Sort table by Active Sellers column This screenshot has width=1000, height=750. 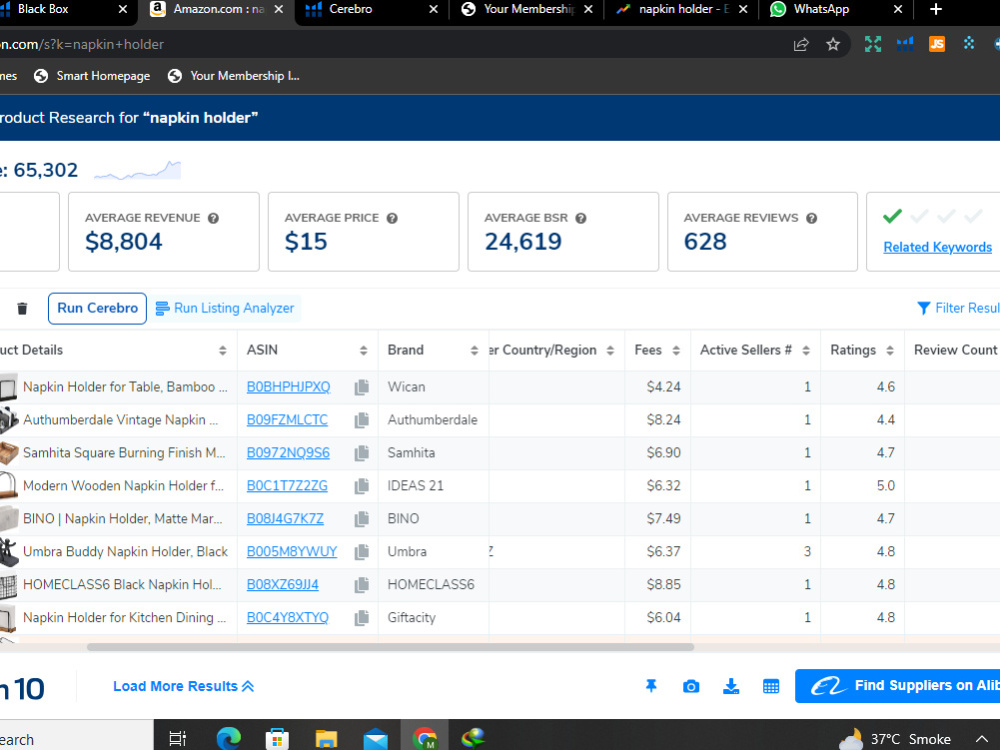[x=806, y=350]
